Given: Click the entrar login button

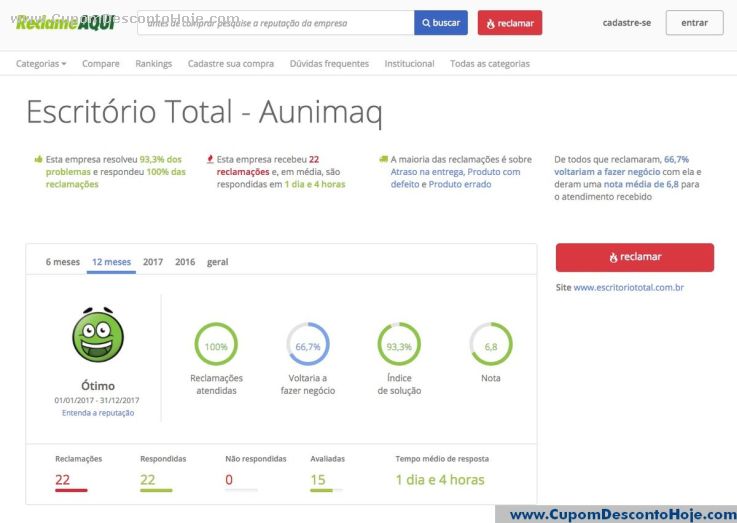Looking at the screenshot, I should tap(695, 23).
